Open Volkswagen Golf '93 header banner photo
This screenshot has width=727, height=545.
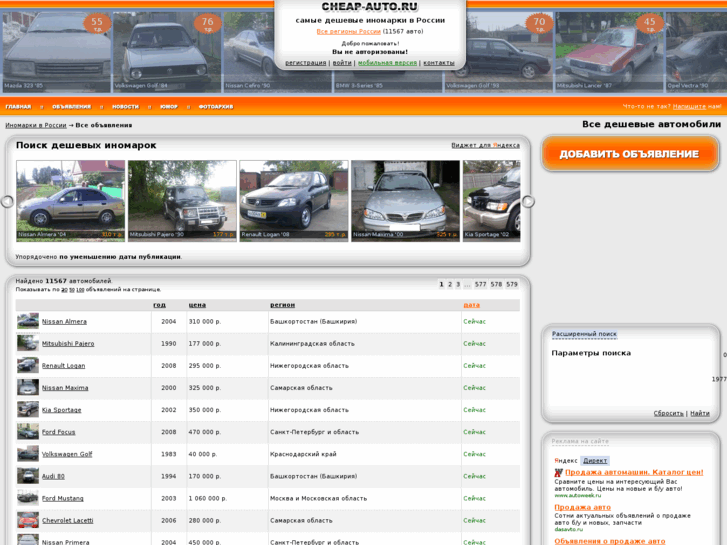click(x=499, y=52)
